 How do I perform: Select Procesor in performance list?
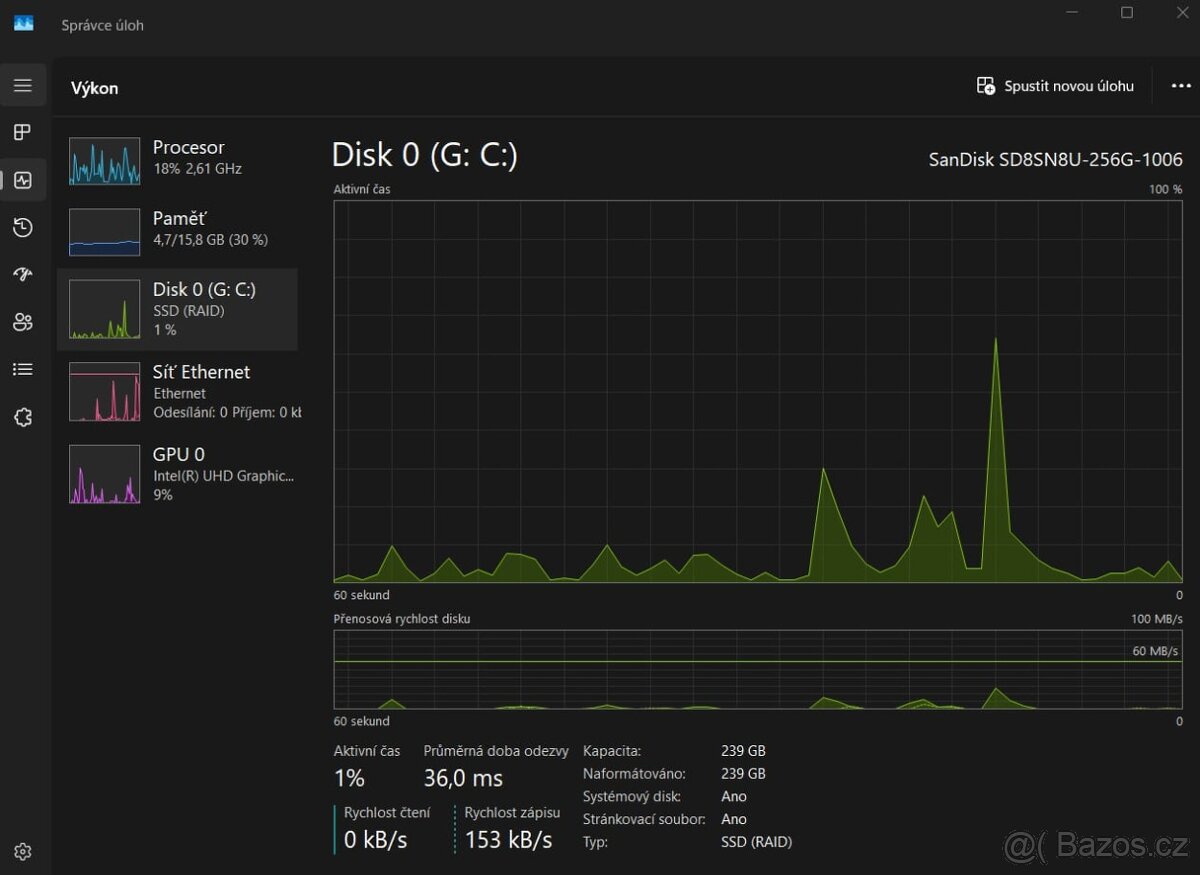click(177, 161)
